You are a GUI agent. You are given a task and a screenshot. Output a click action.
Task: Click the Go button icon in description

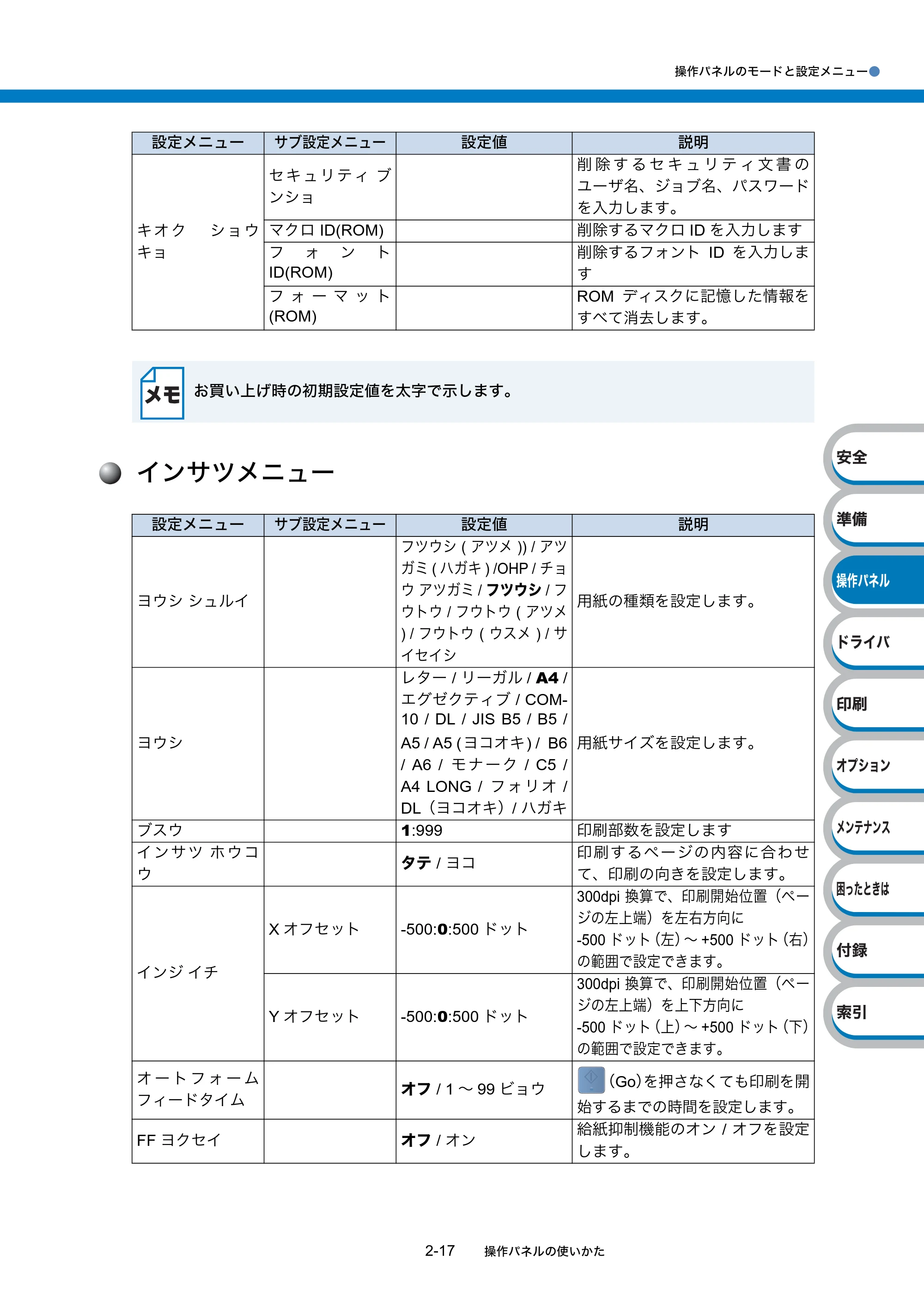coord(591,1080)
